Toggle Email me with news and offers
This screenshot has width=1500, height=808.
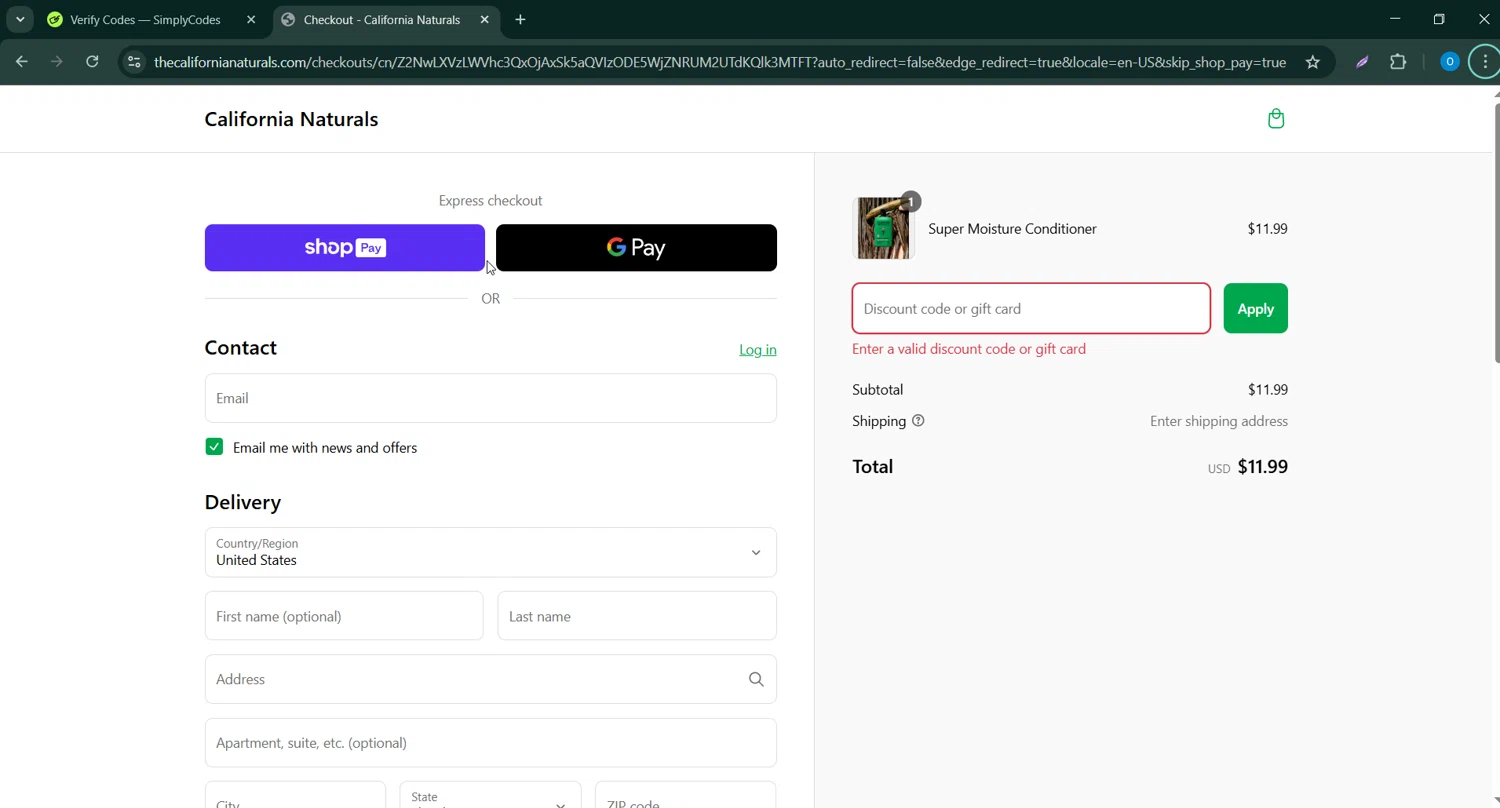click(x=214, y=447)
